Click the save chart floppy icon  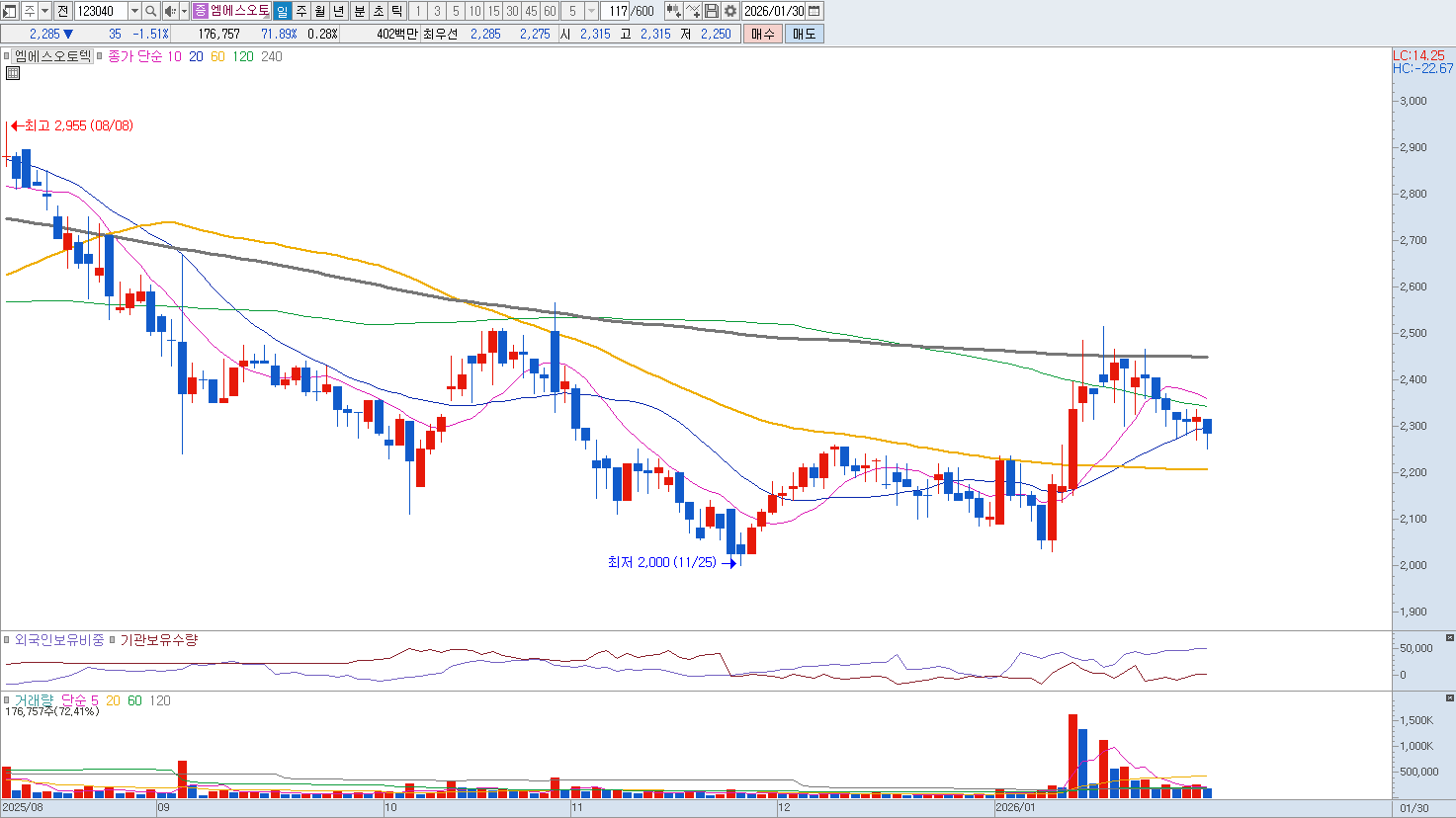(x=712, y=11)
